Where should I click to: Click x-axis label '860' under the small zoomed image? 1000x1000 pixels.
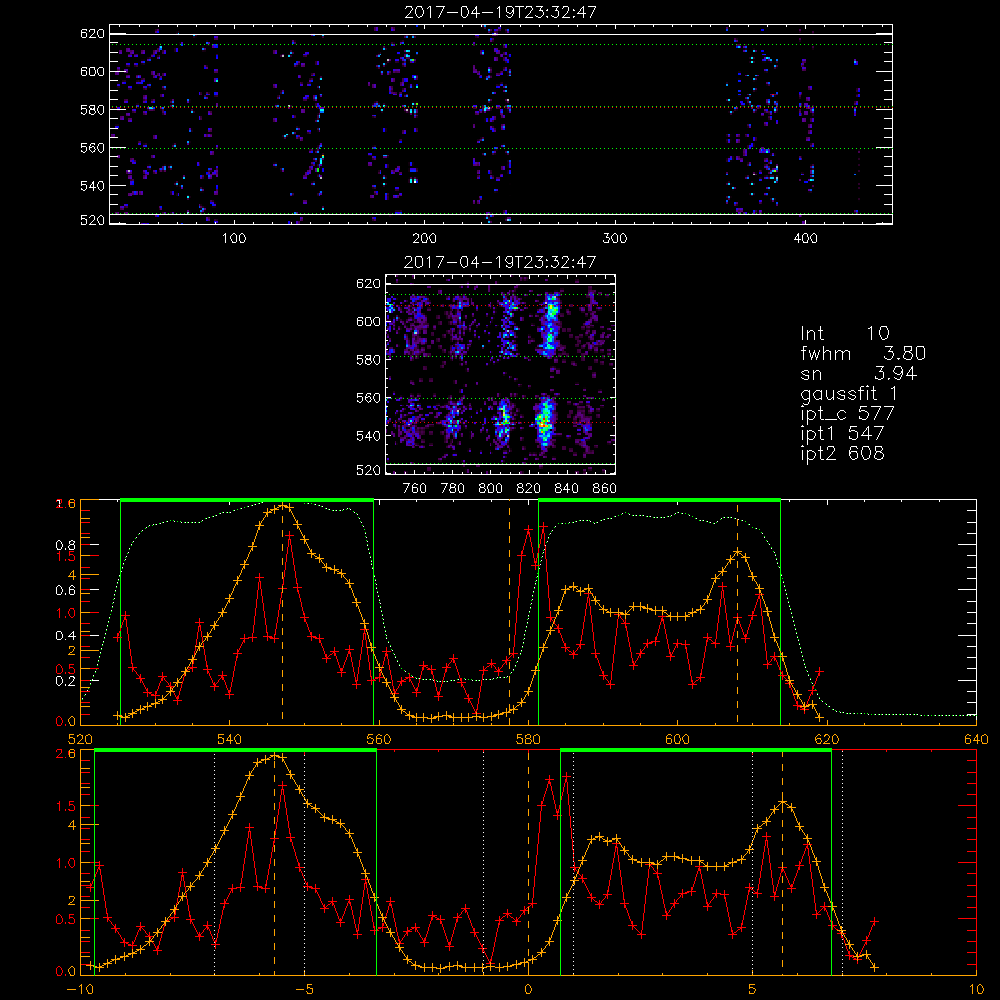tap(605, 489)
